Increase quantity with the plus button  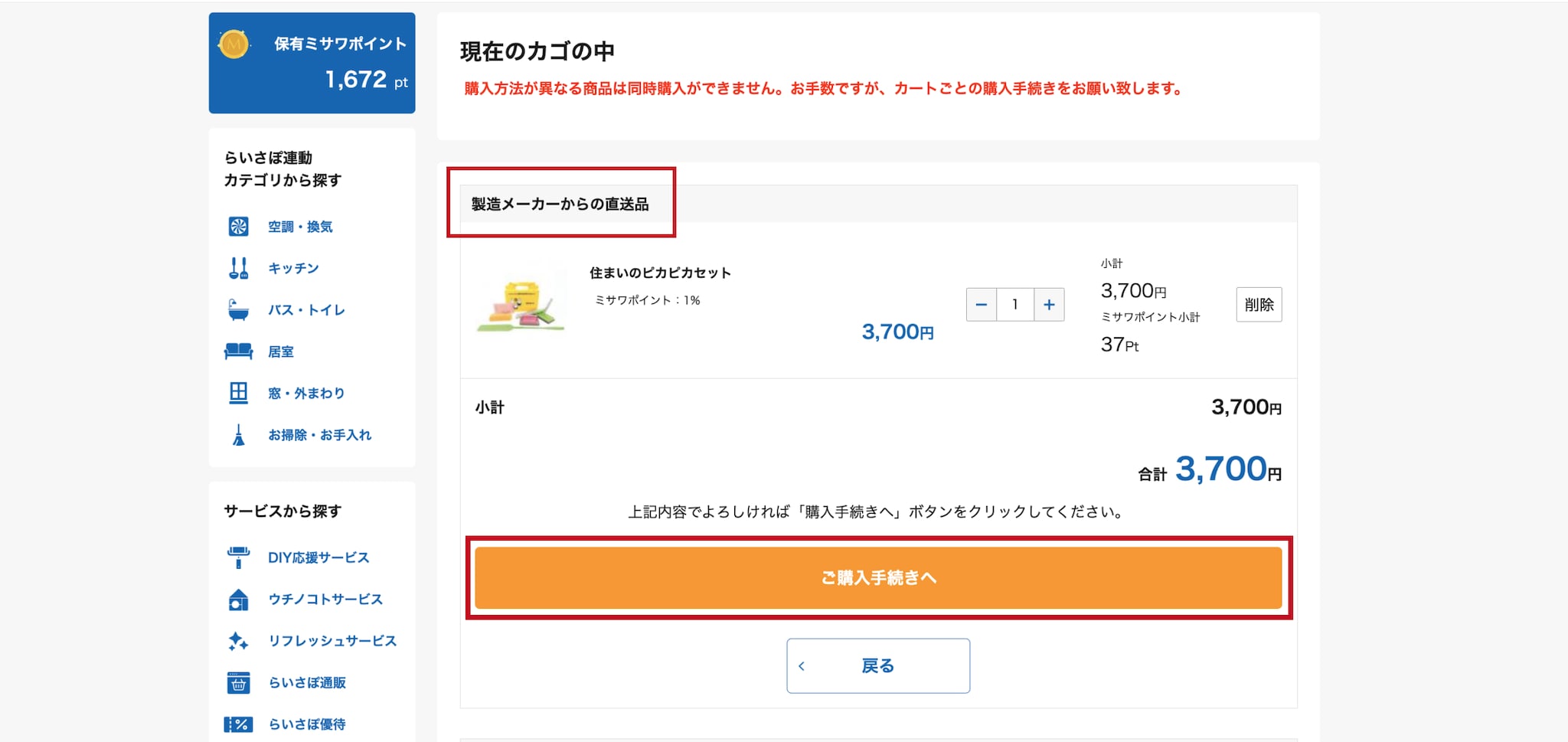coord(1049,305)
